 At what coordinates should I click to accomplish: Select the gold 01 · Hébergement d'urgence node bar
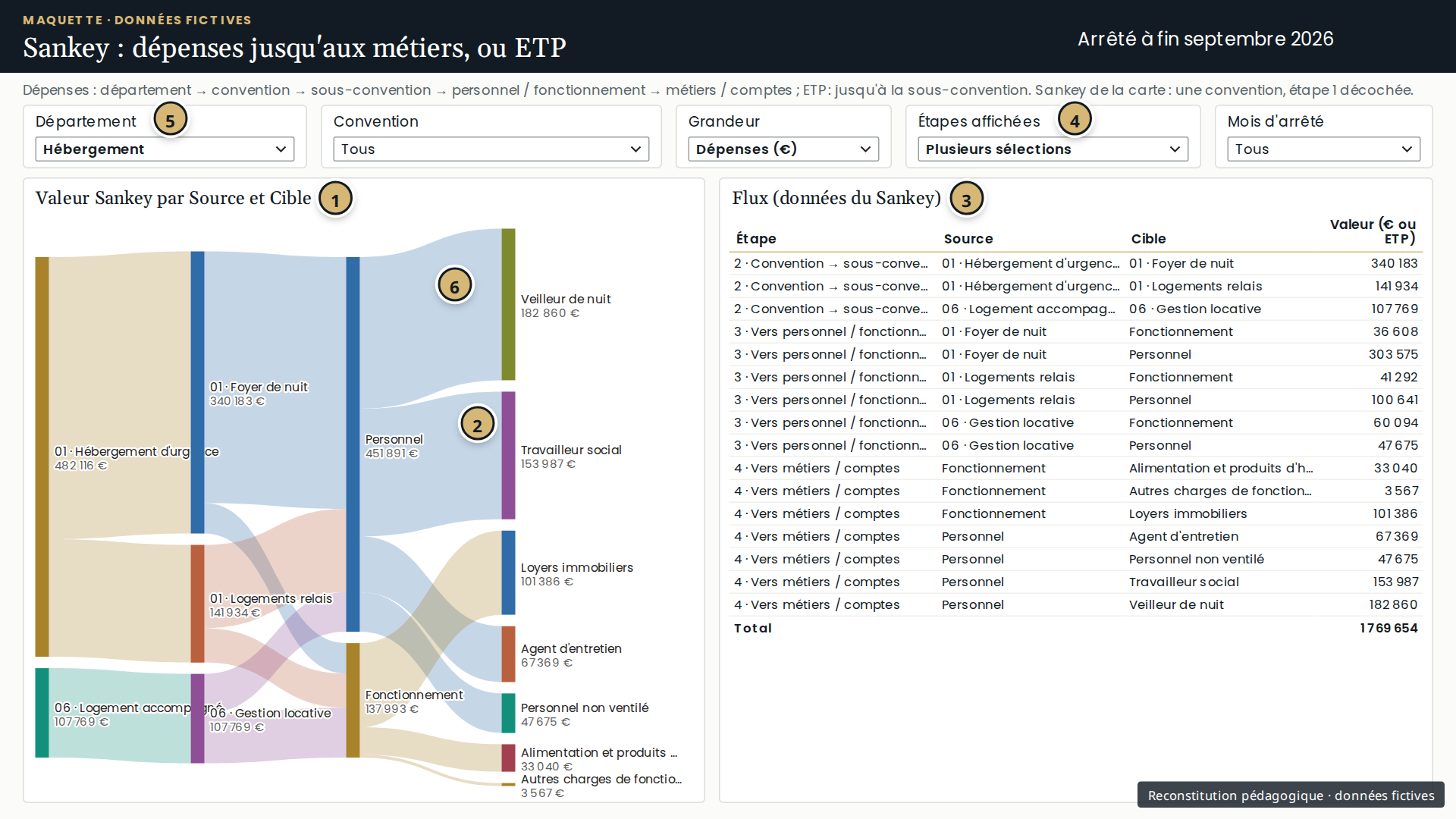(x=42, y=457)
